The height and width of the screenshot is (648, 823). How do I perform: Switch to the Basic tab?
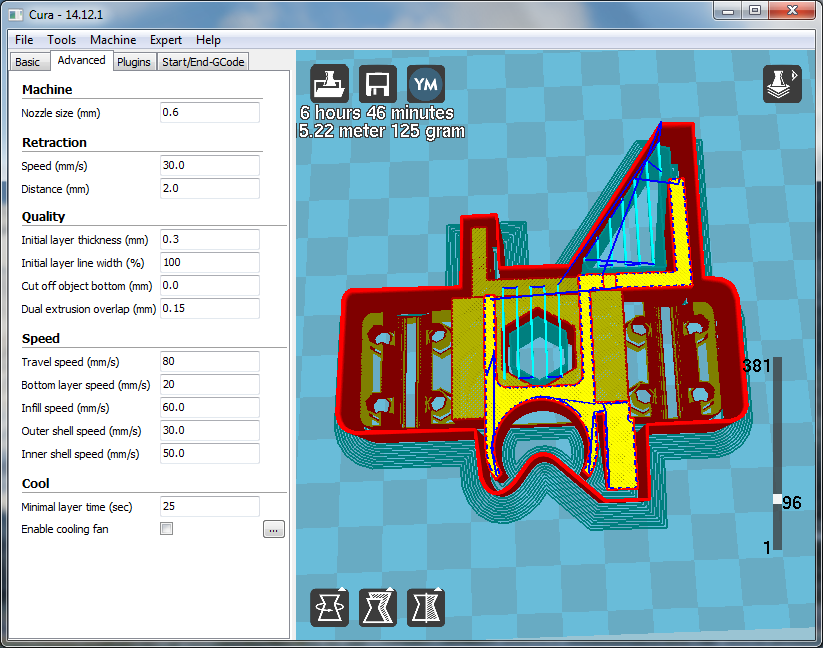[27, 62]
